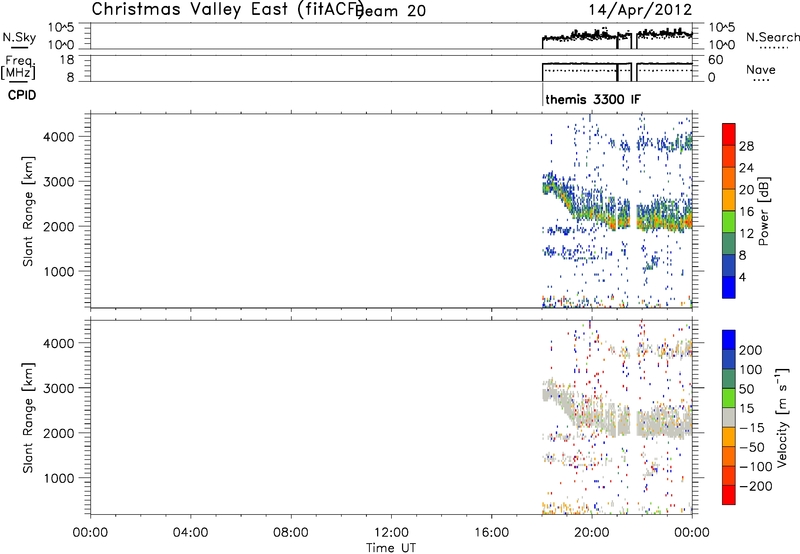Click the 'Freq. [MHz]' axis label

(x=18, y=67)
